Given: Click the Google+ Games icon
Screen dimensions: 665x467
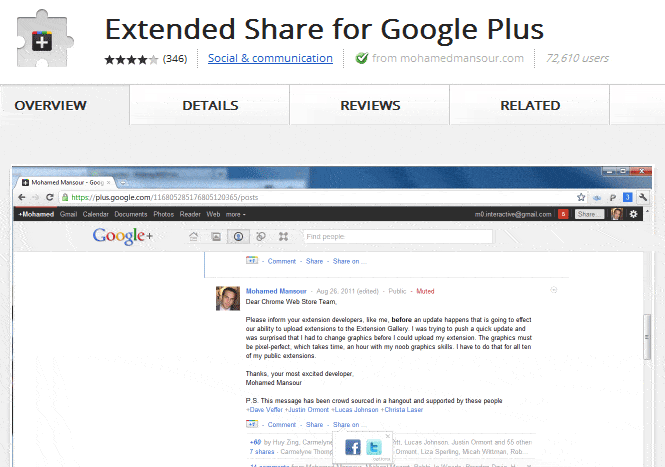Looking at the screenshot, I should 283,236.
